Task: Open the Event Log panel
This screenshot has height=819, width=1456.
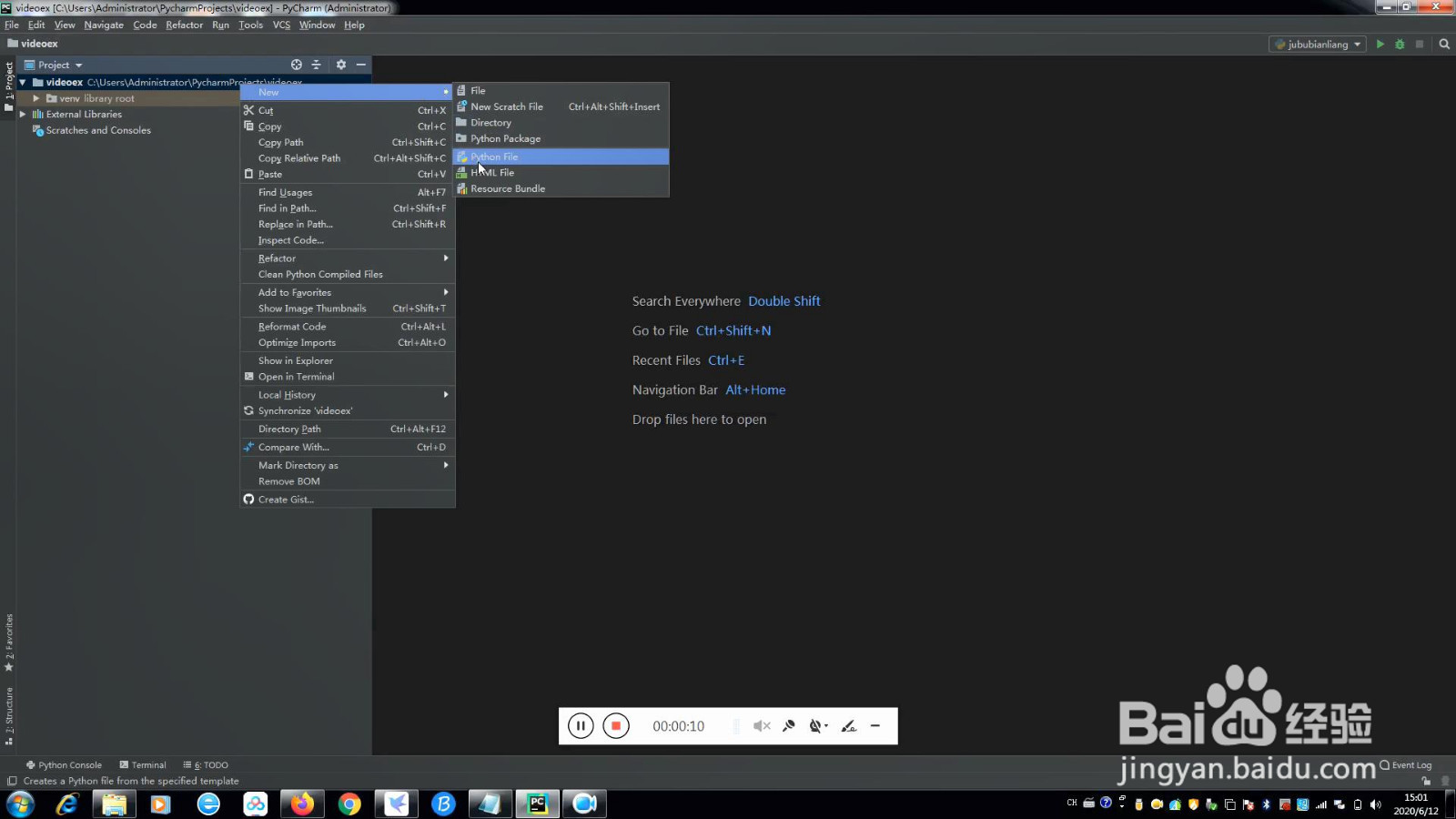Action: [1406, 765]
